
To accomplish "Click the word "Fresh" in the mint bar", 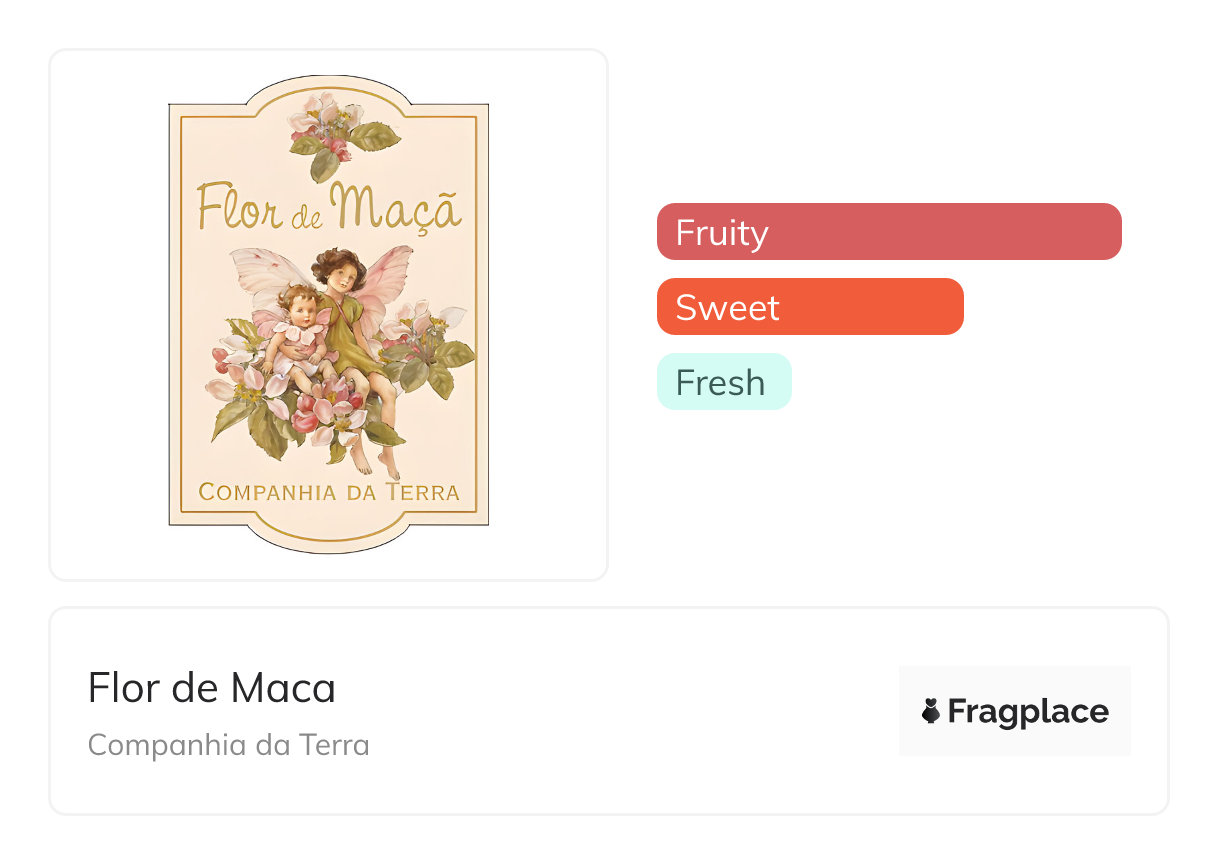I will [720, 382].
